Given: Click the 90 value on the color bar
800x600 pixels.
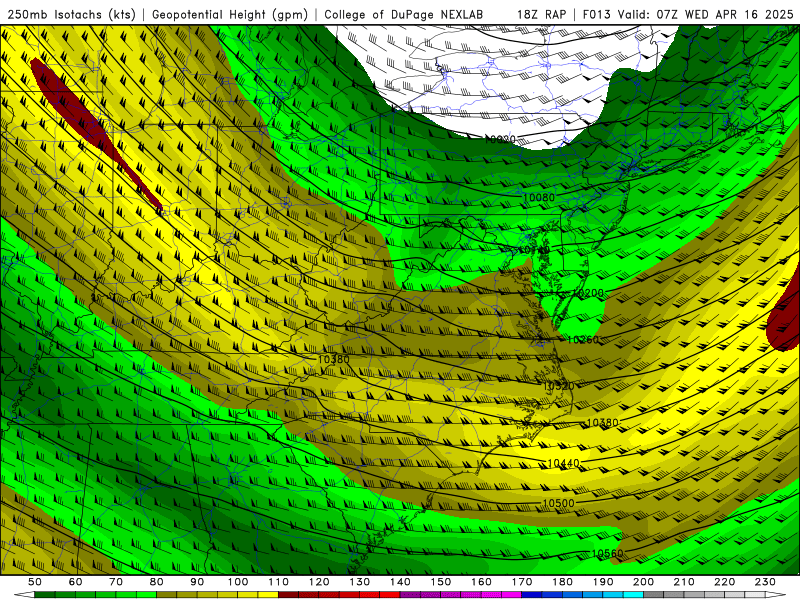Looking at the screenshot, I should pyautogui.click(x=197, y=582).
